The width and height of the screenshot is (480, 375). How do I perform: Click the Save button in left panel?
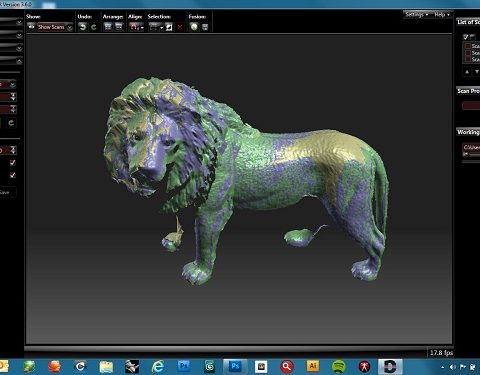7,192
